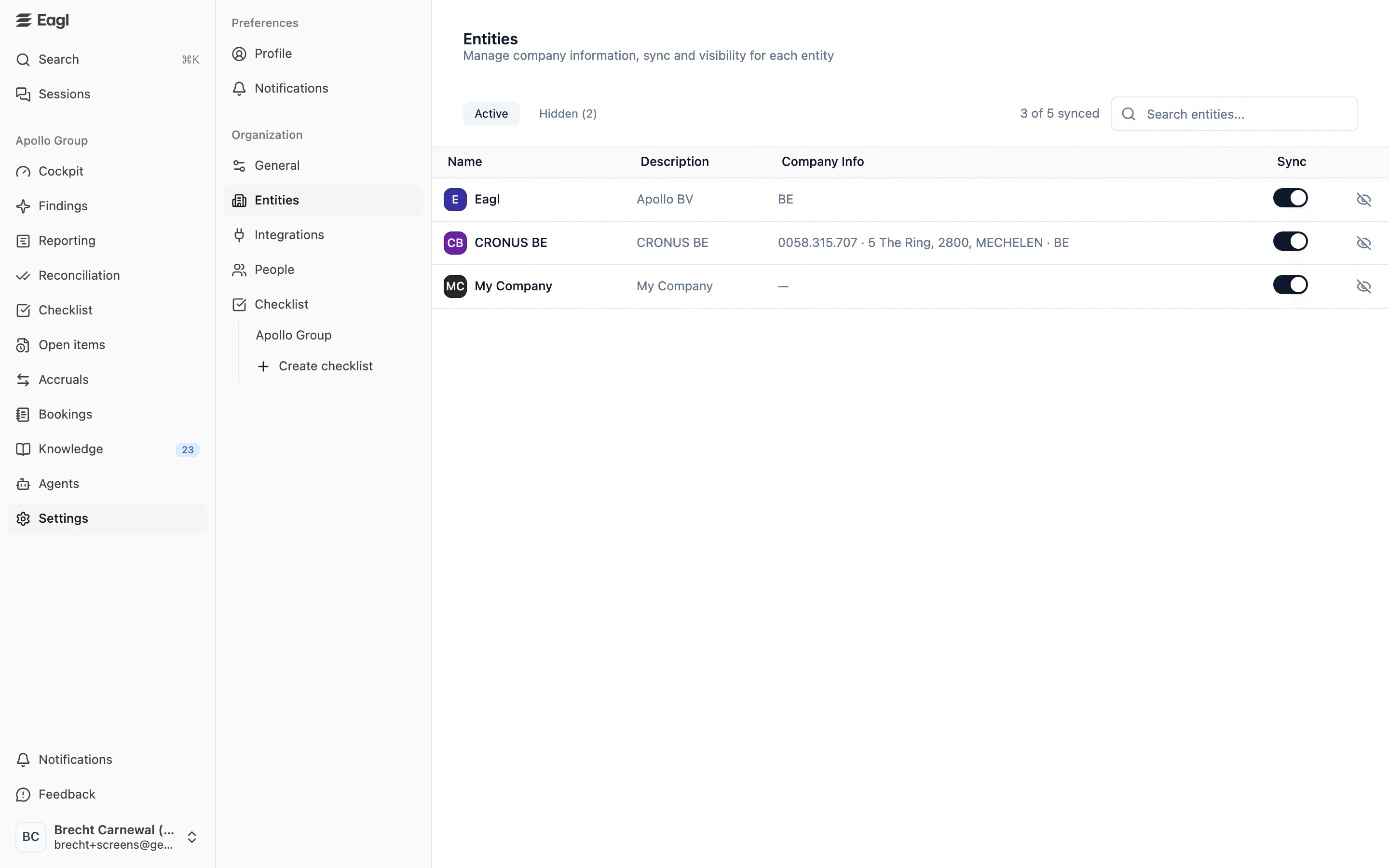Open Sessions chat icon
This screenshot has width=1389, height=868.
click(23, 94)
